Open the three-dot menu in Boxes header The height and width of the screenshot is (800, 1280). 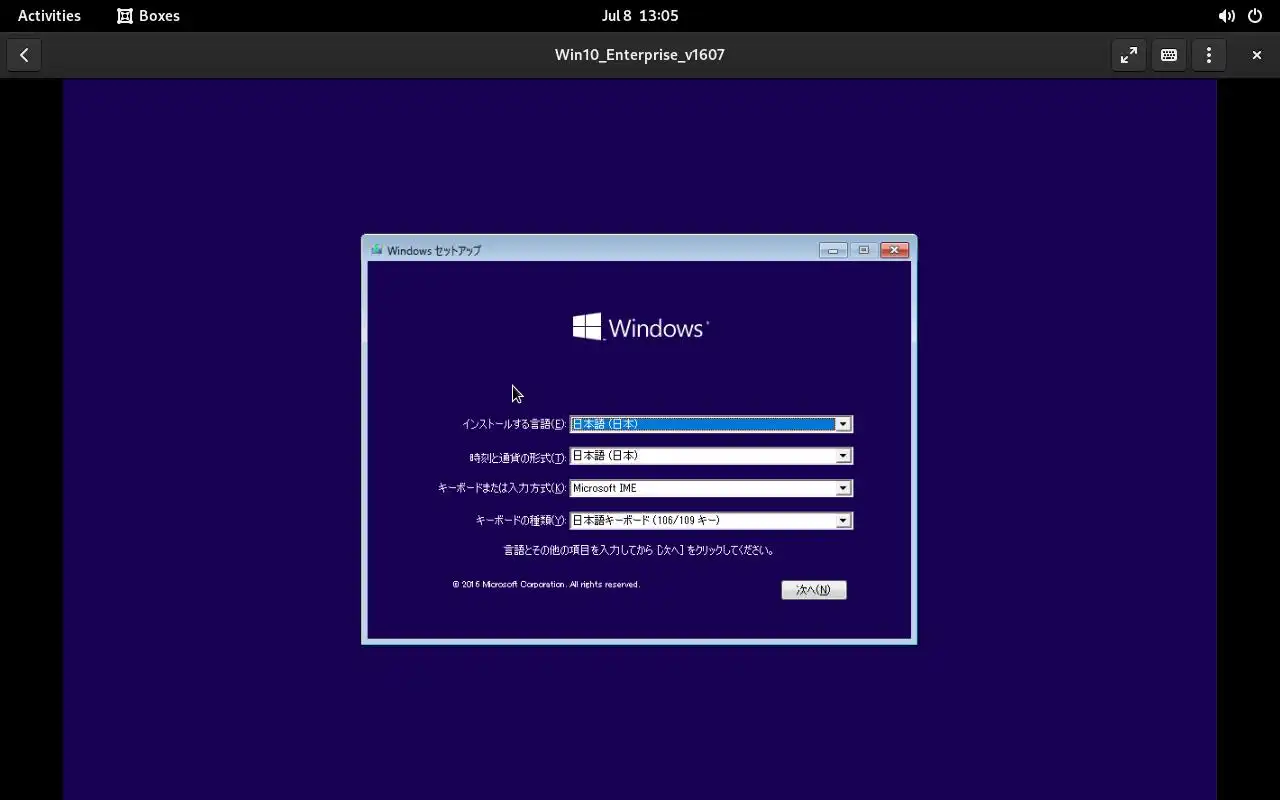[1208, 55]
